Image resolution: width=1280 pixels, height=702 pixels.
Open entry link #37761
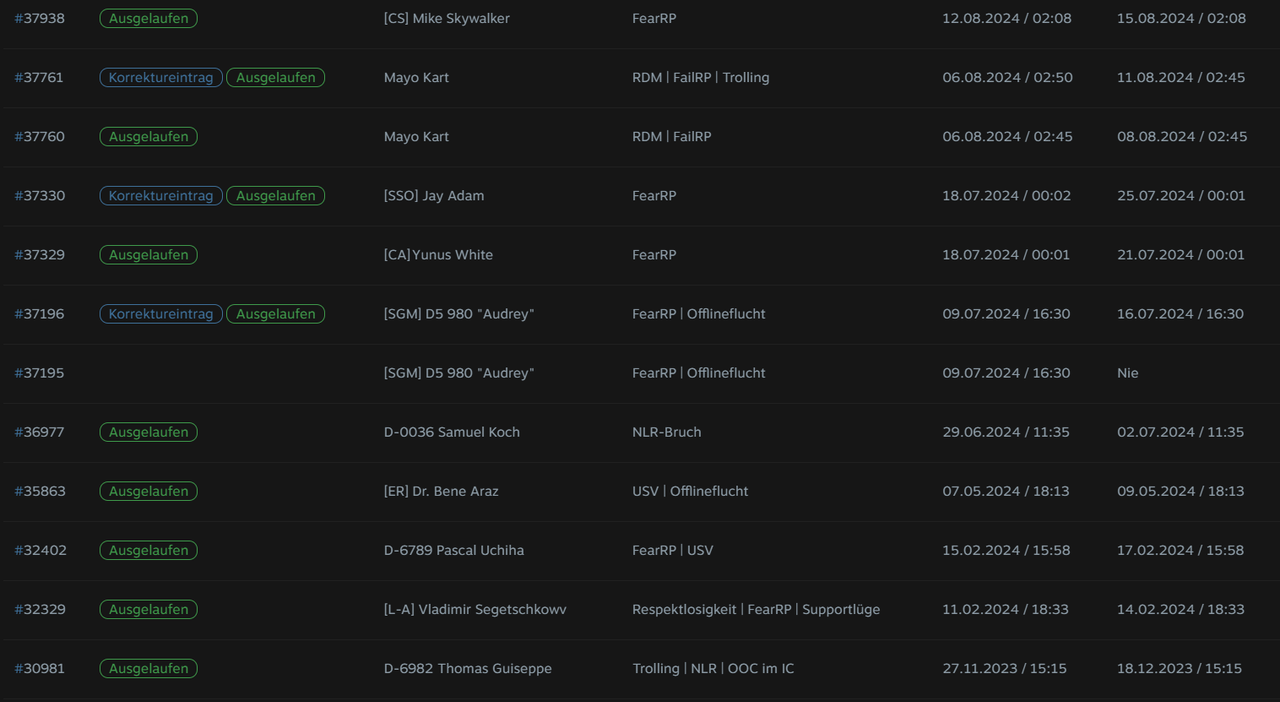[x=39, y=77]
